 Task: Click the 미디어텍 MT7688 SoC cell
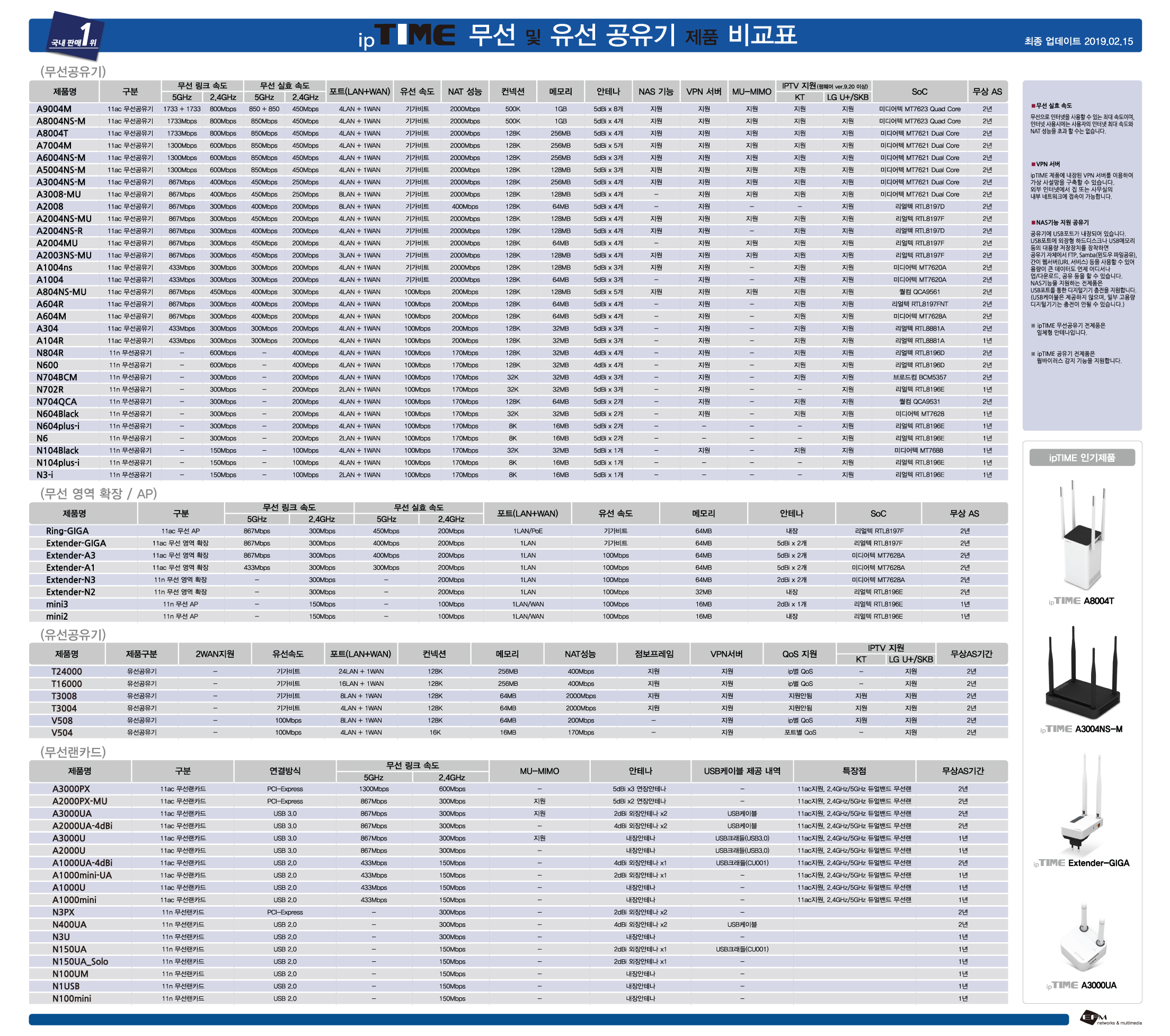click(x=919, y=451)
